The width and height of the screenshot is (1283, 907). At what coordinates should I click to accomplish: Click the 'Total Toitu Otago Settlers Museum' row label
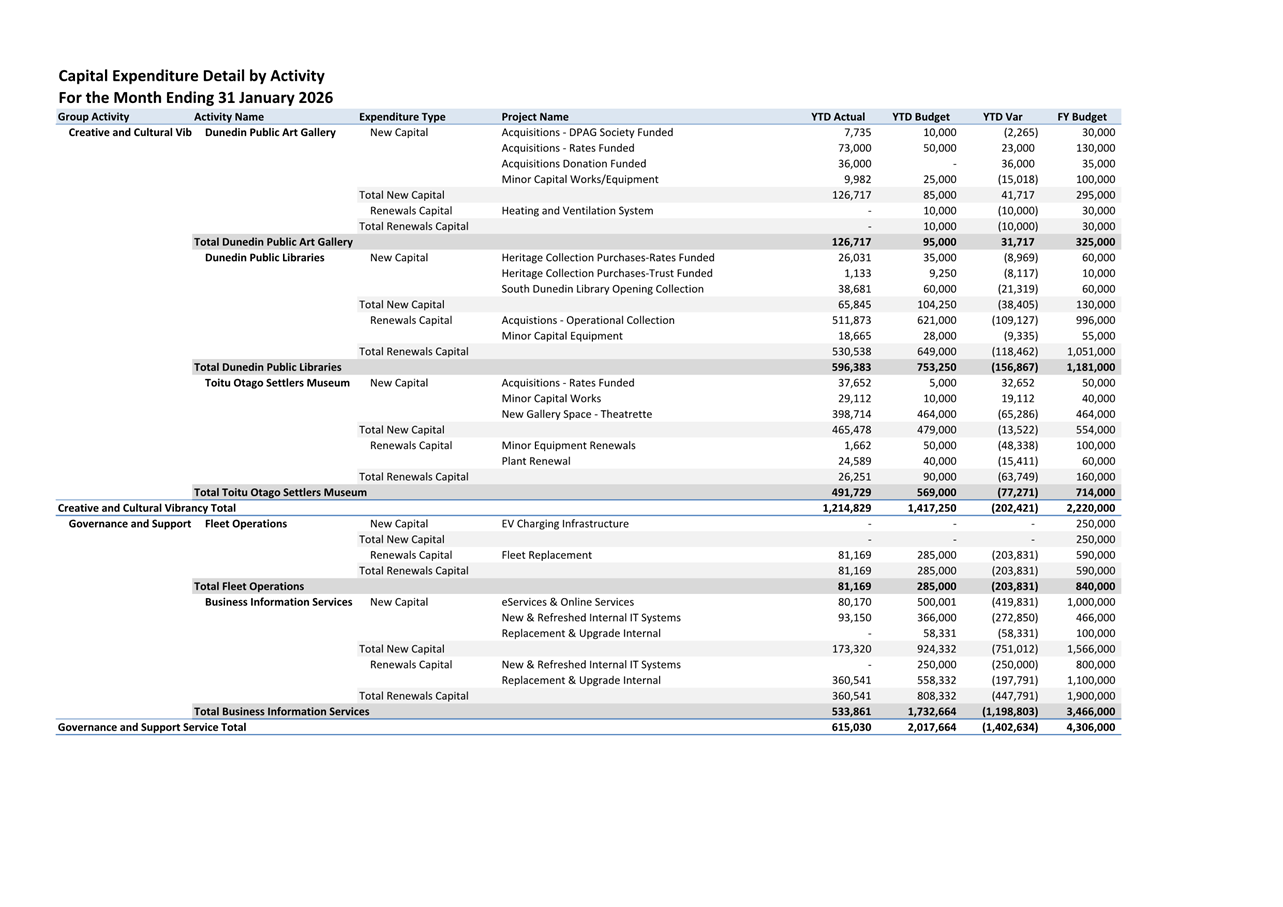point(280,493)
